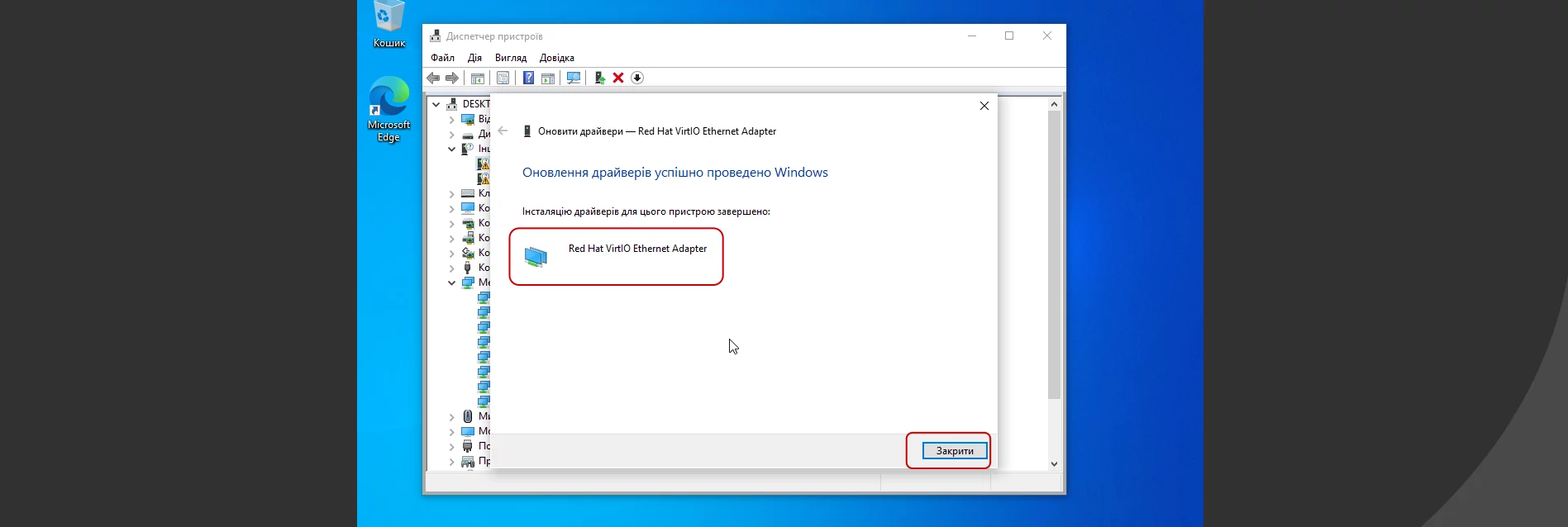
Task: Click dialog title 'Оновити драйвери — Red Hat VirtIO'
Action: pyautogui.click(x=657, y=131)
